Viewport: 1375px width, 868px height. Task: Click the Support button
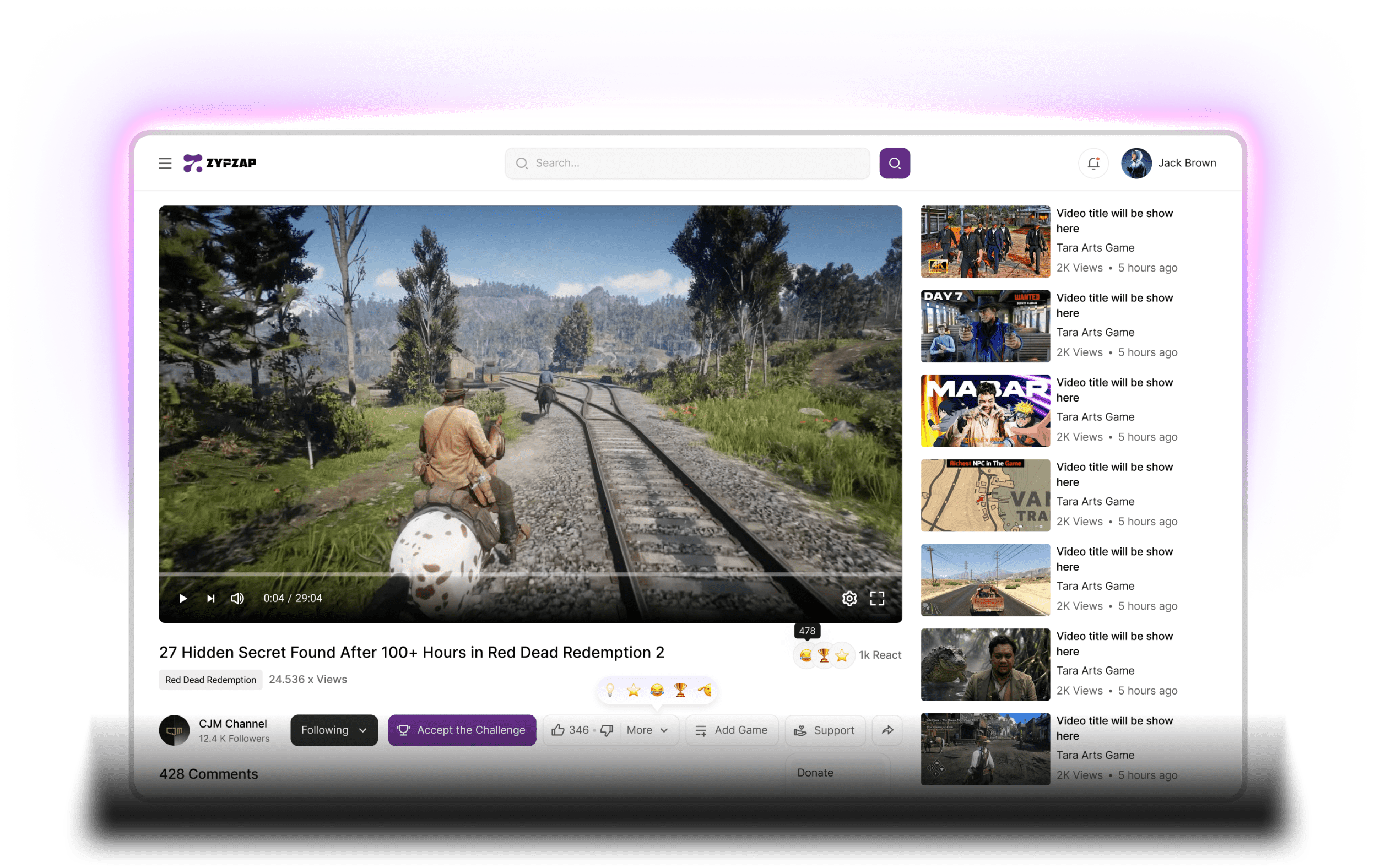pyautogui.click(x=825, y=730)
